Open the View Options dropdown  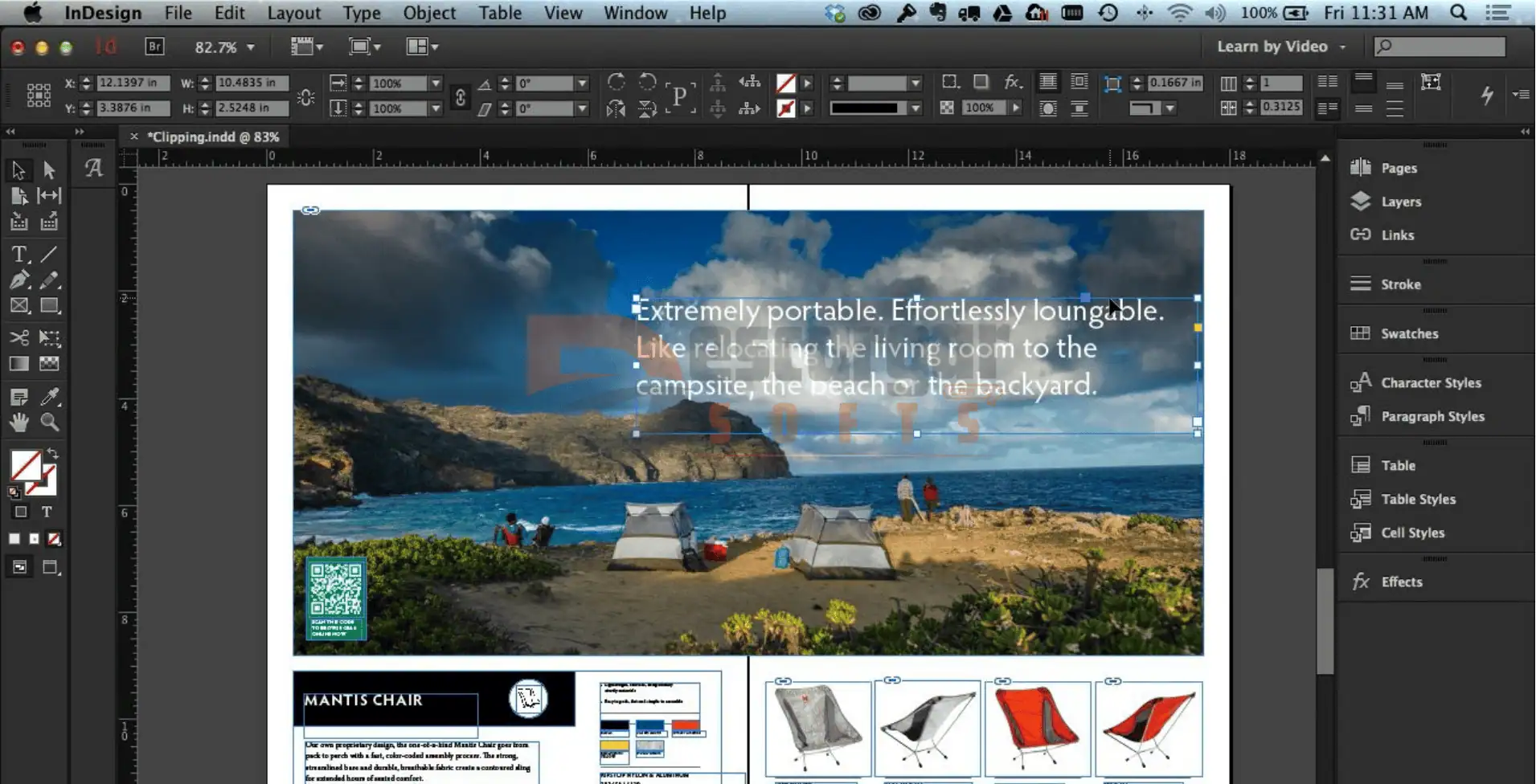(x=307, y=47)
